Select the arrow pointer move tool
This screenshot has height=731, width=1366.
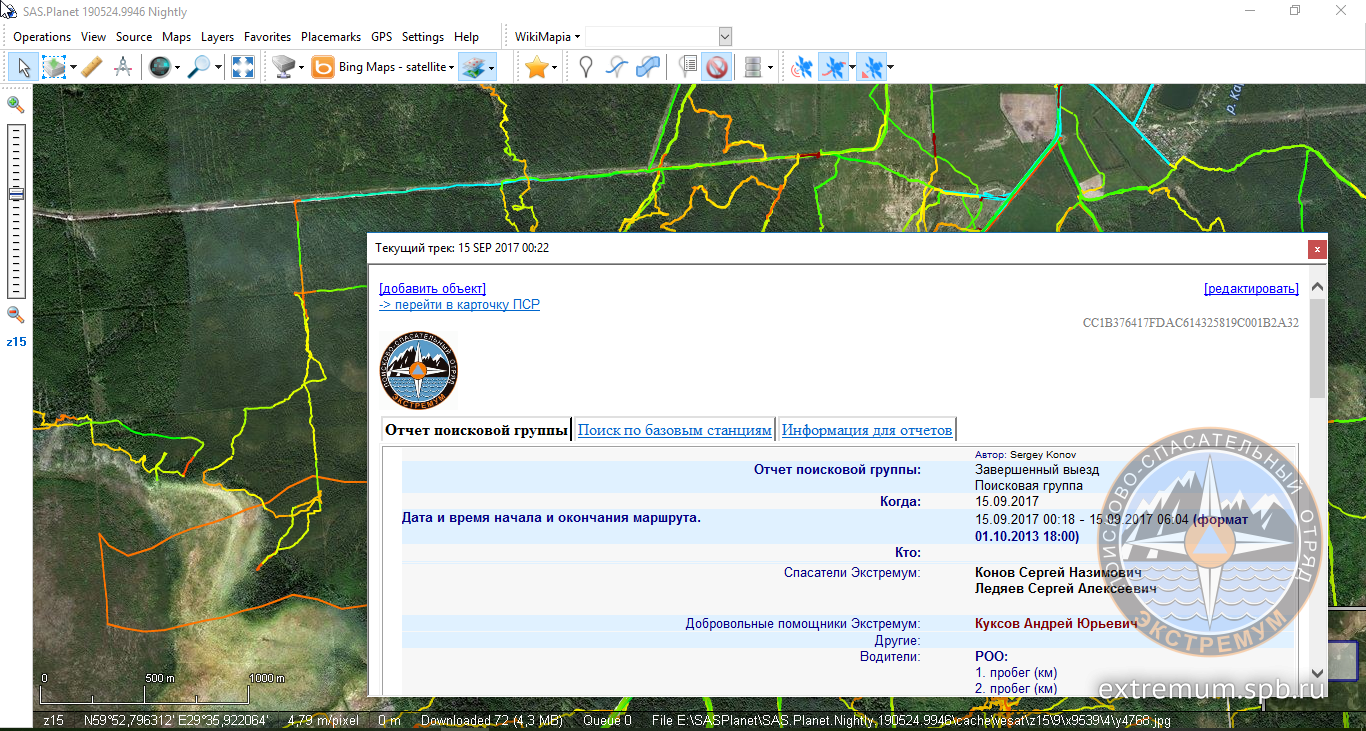(24, 67)
